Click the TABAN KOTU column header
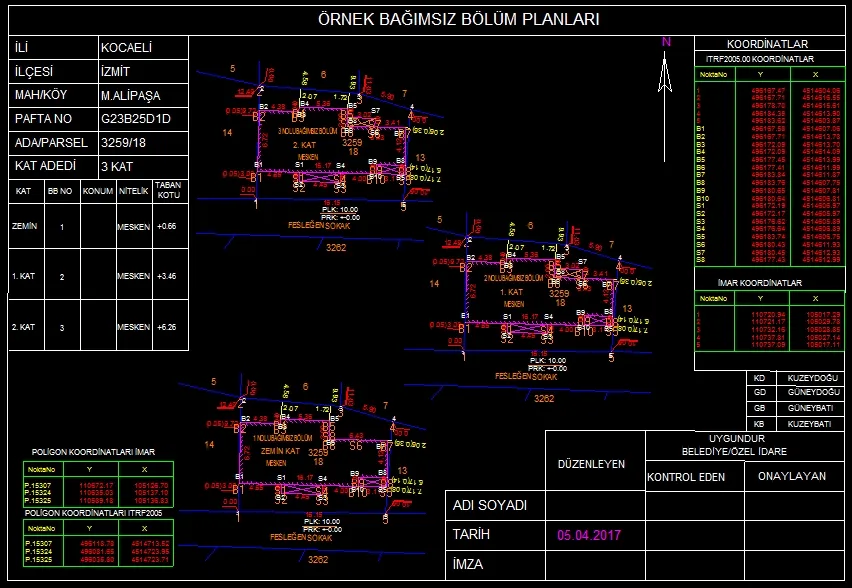852x588 pixels. (x=167, y=190)
